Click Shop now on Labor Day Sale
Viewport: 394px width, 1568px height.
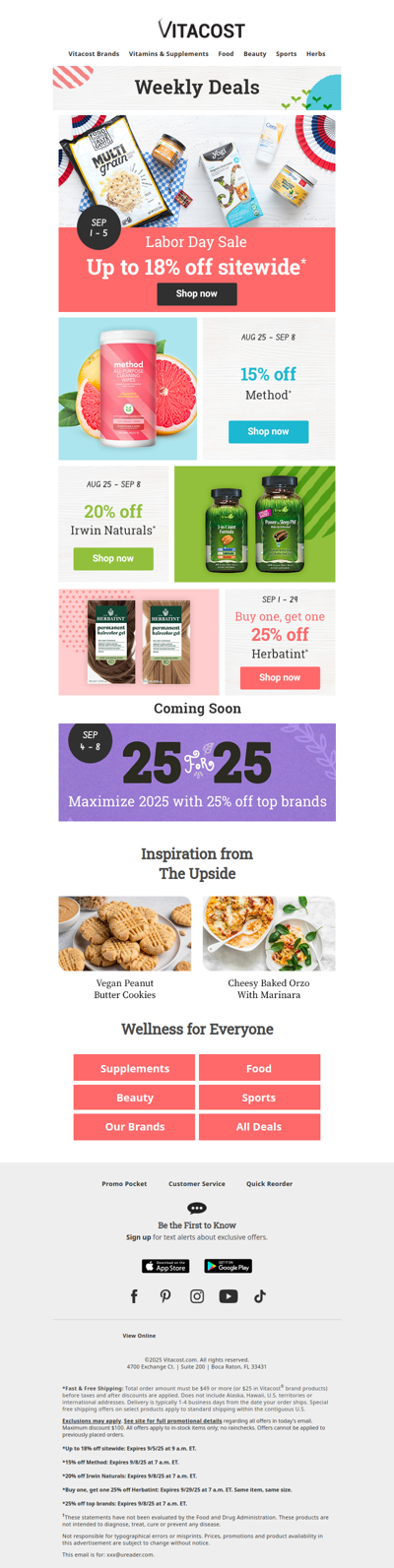coord(197,293)
